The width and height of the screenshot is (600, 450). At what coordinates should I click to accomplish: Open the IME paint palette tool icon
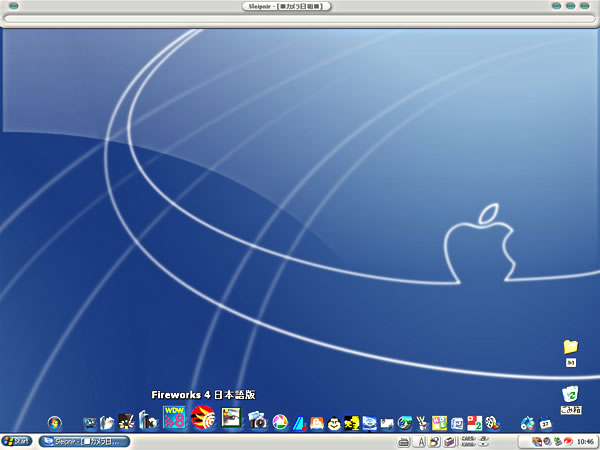tap(434, 442)
